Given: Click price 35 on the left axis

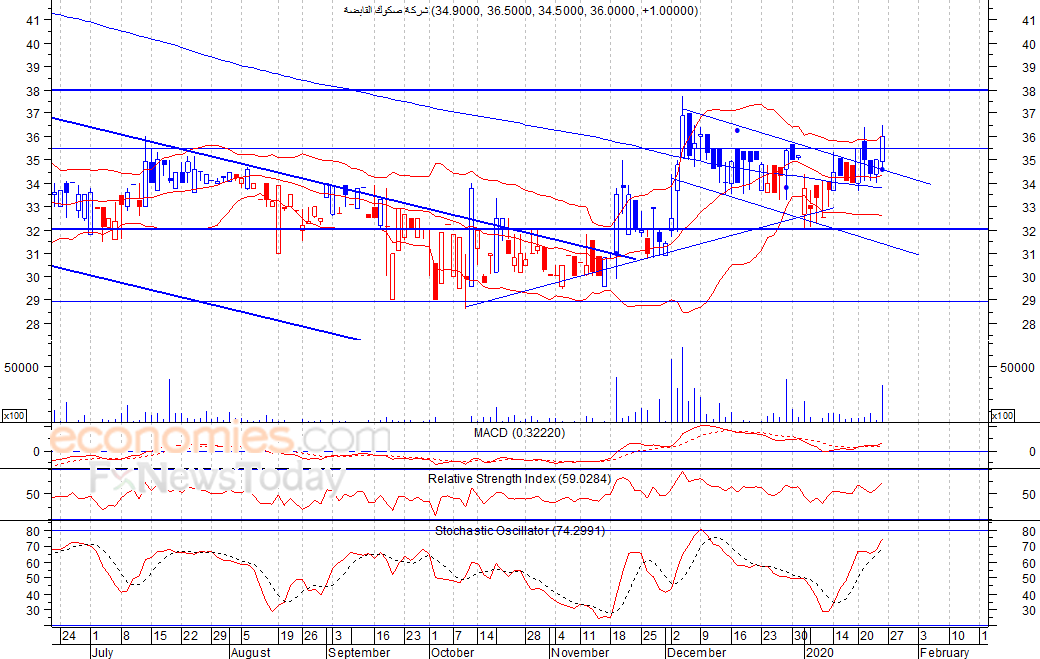Looking at the screenshot, I should 33,160.
